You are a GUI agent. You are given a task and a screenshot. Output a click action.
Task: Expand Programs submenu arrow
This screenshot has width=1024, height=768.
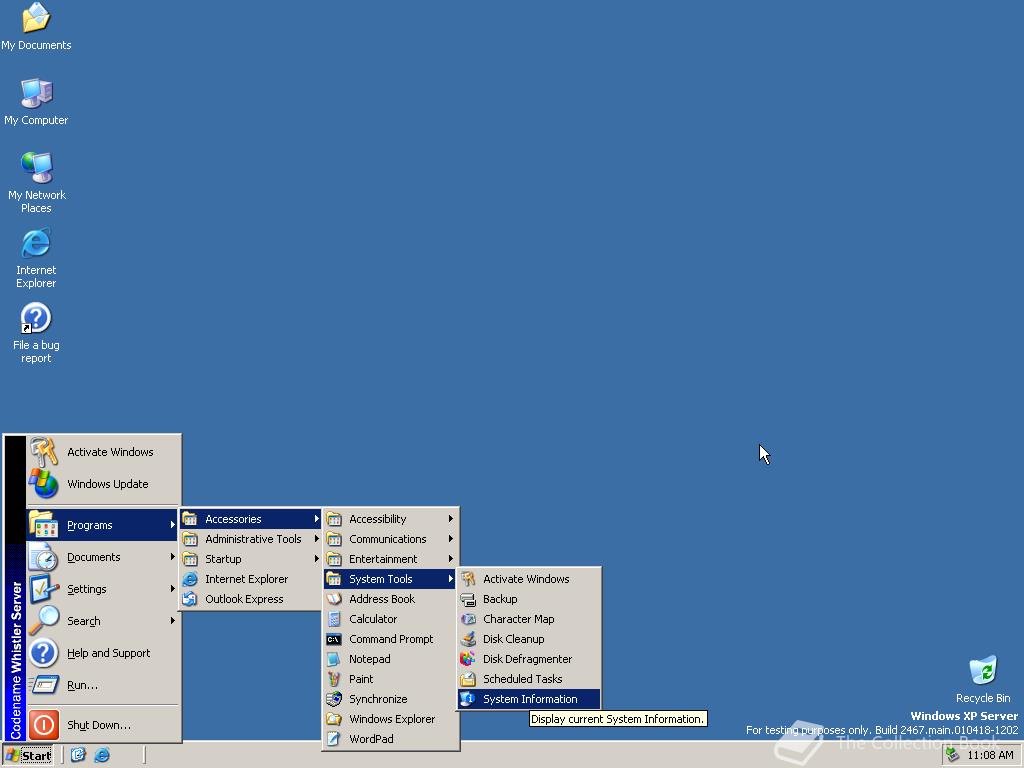pos(172,525)
